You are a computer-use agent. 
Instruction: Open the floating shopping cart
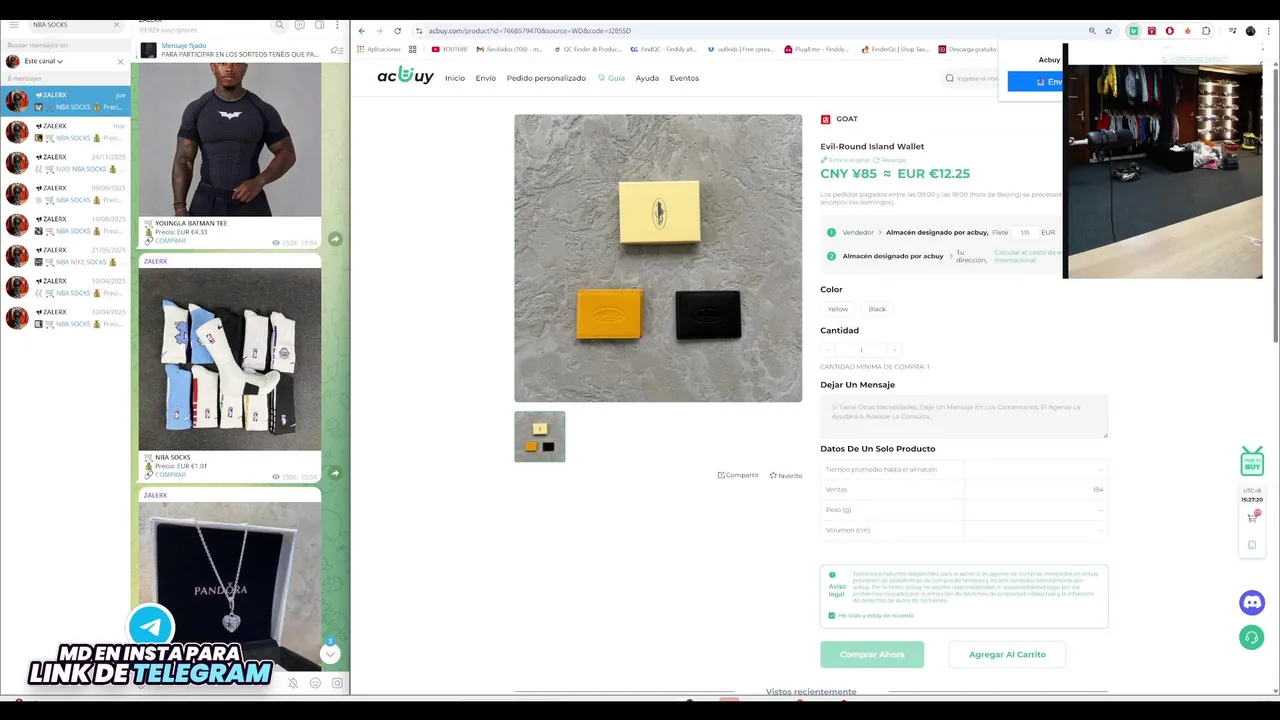click(x=1252, y=517)
